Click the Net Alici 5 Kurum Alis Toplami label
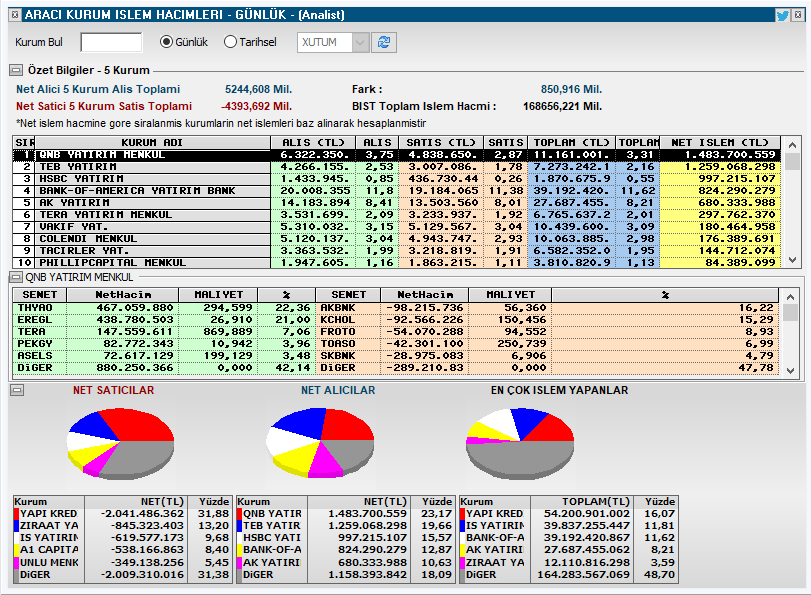Screen dimensions: 811x595 click(98, 89)
